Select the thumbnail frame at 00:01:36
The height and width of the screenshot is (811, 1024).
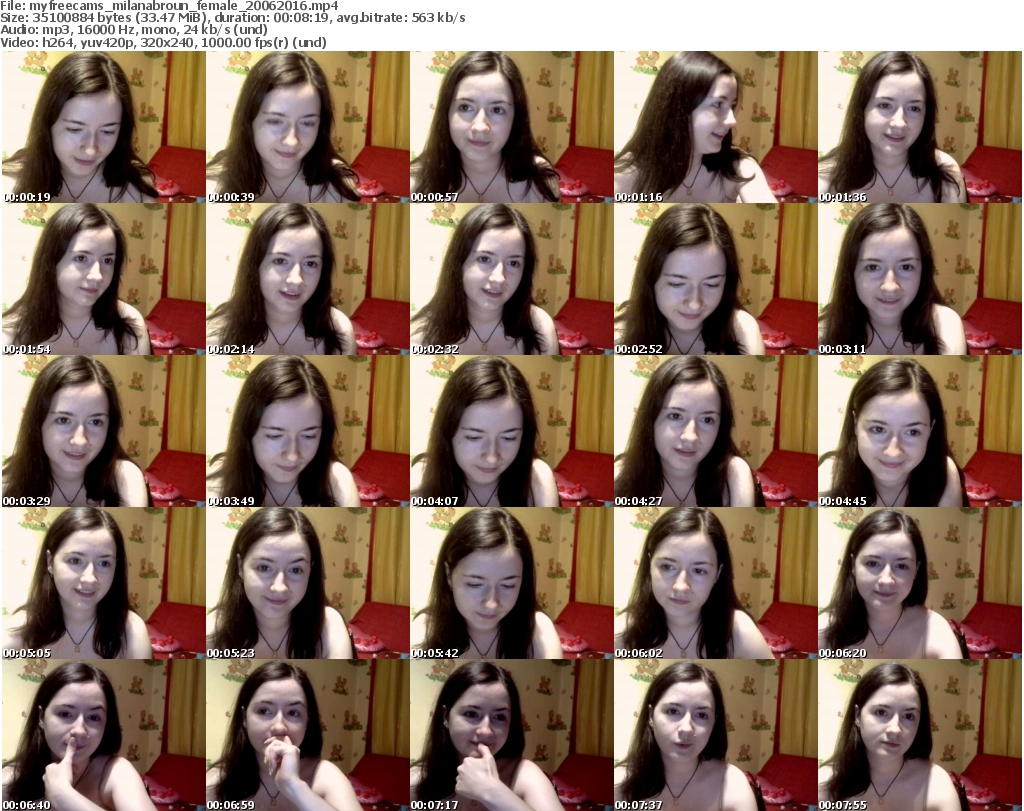[x=920, y=127]
